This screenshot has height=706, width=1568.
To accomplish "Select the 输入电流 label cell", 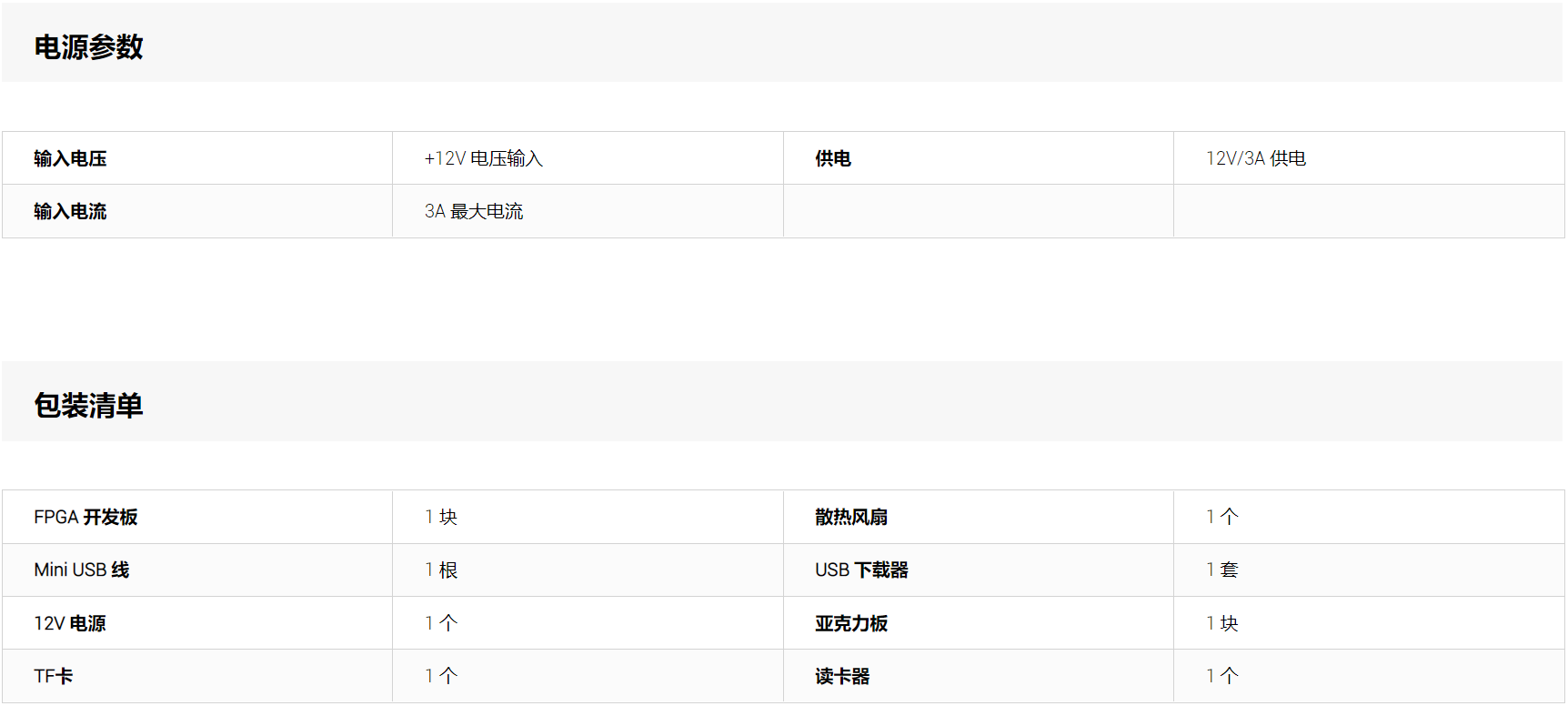I will click(70, 212).
